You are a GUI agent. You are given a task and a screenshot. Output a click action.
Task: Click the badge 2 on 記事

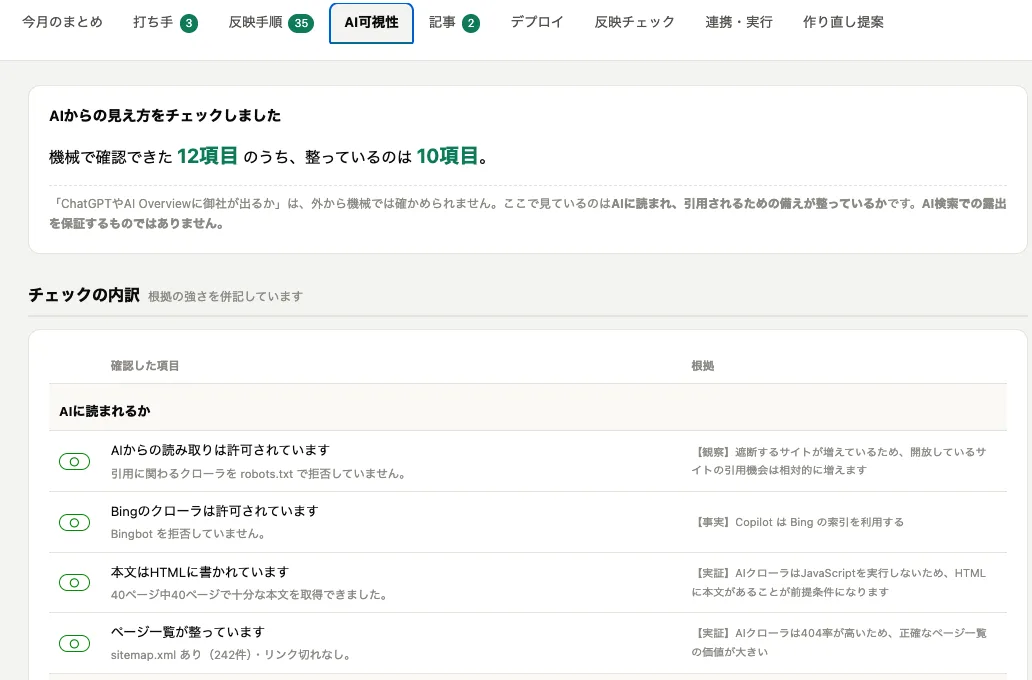pos(471,24)
